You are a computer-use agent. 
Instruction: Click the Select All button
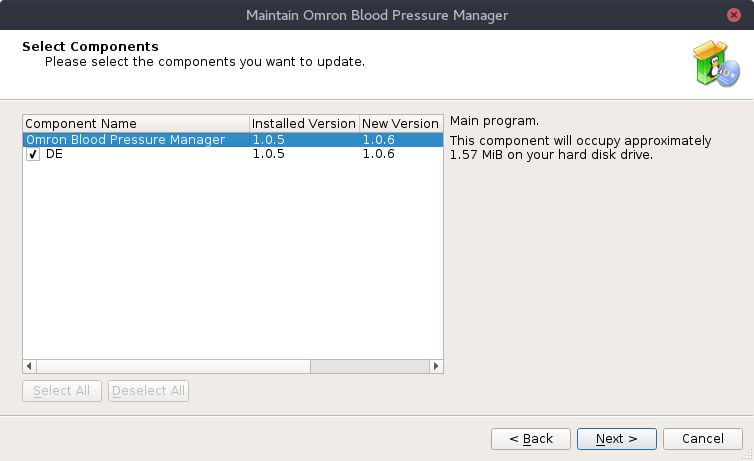coord(62,391)
